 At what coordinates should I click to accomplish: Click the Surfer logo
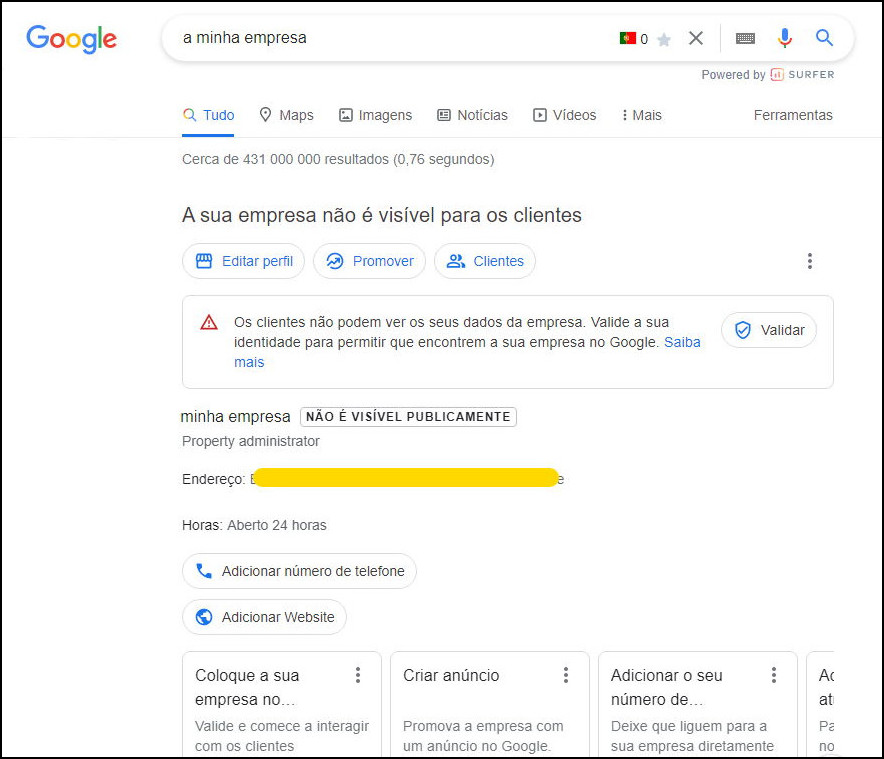point(802,74)
